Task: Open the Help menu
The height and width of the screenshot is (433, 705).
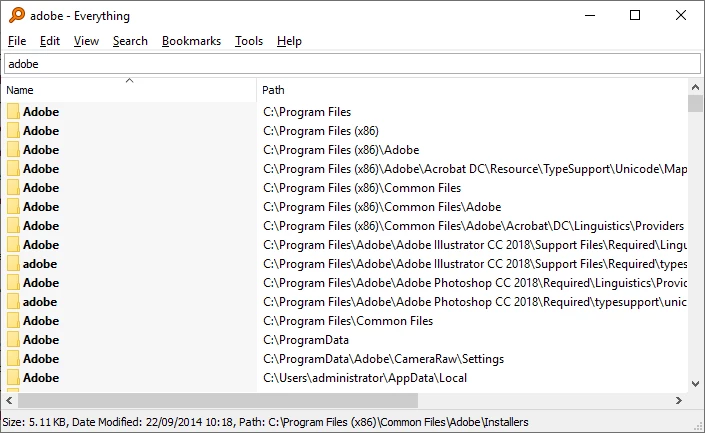Action: (x=289, y=41)
